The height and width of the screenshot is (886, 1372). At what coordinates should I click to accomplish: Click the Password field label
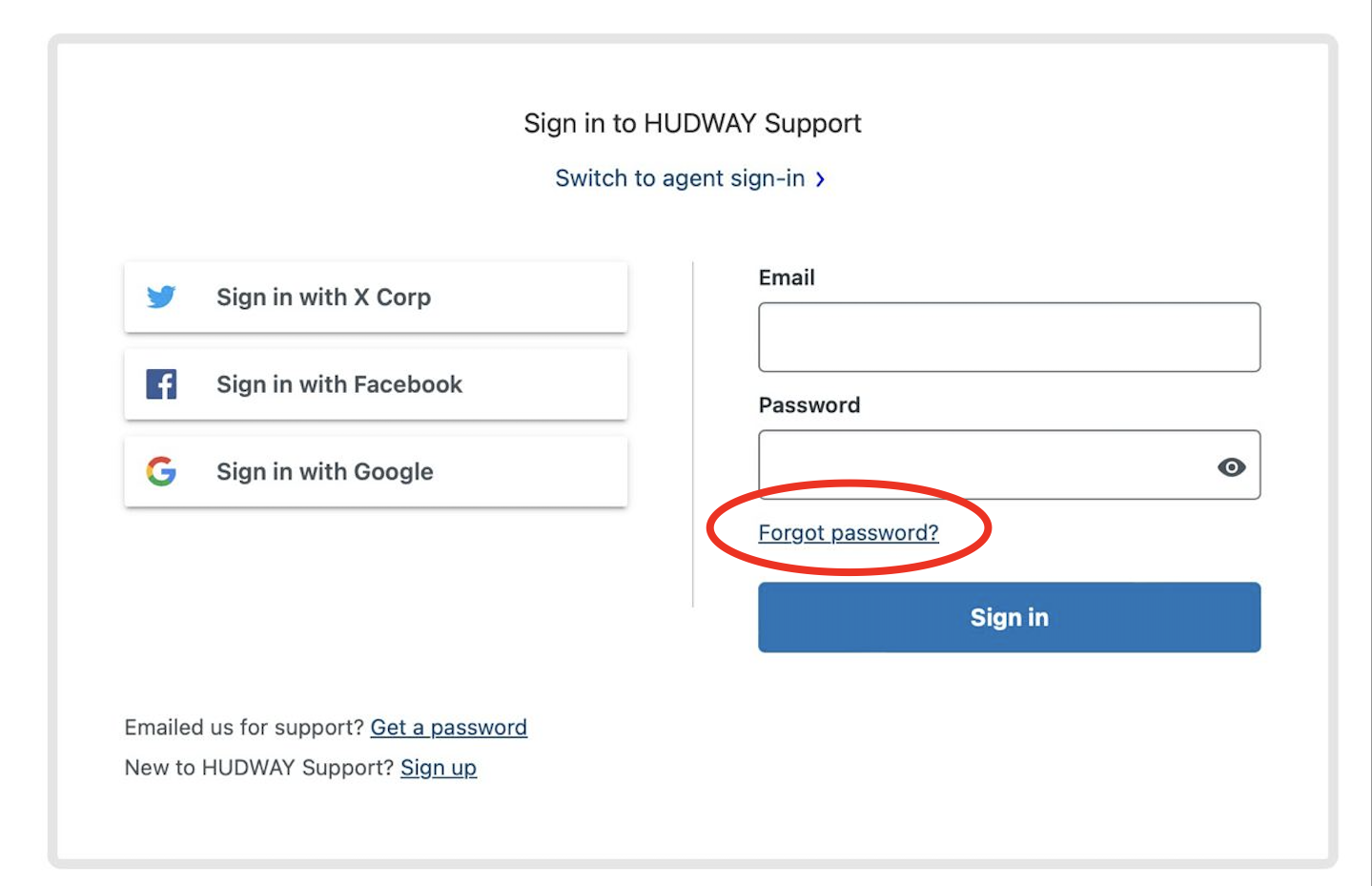[x=809, y=405]
